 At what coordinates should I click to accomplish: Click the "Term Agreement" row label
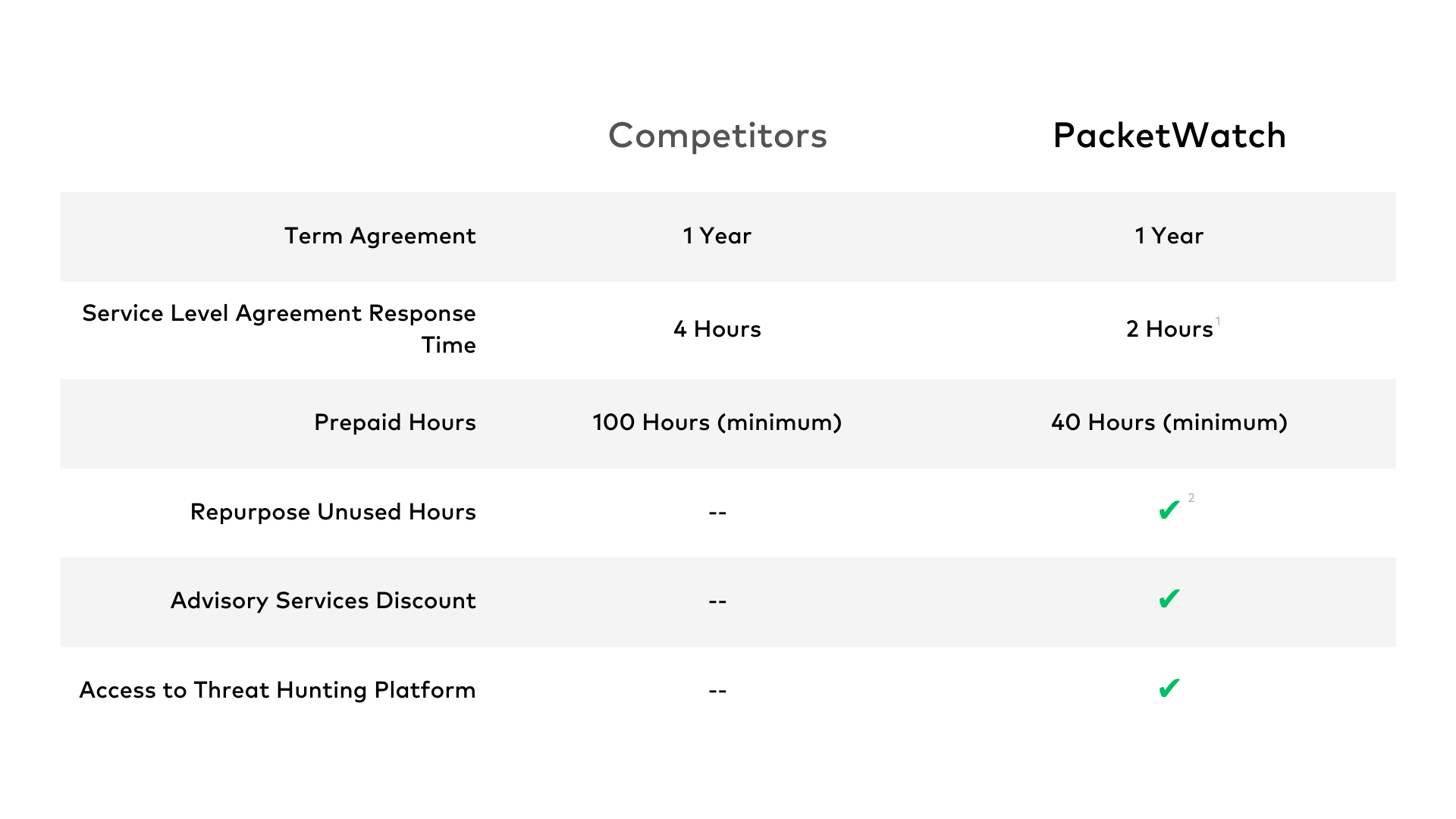380,236
